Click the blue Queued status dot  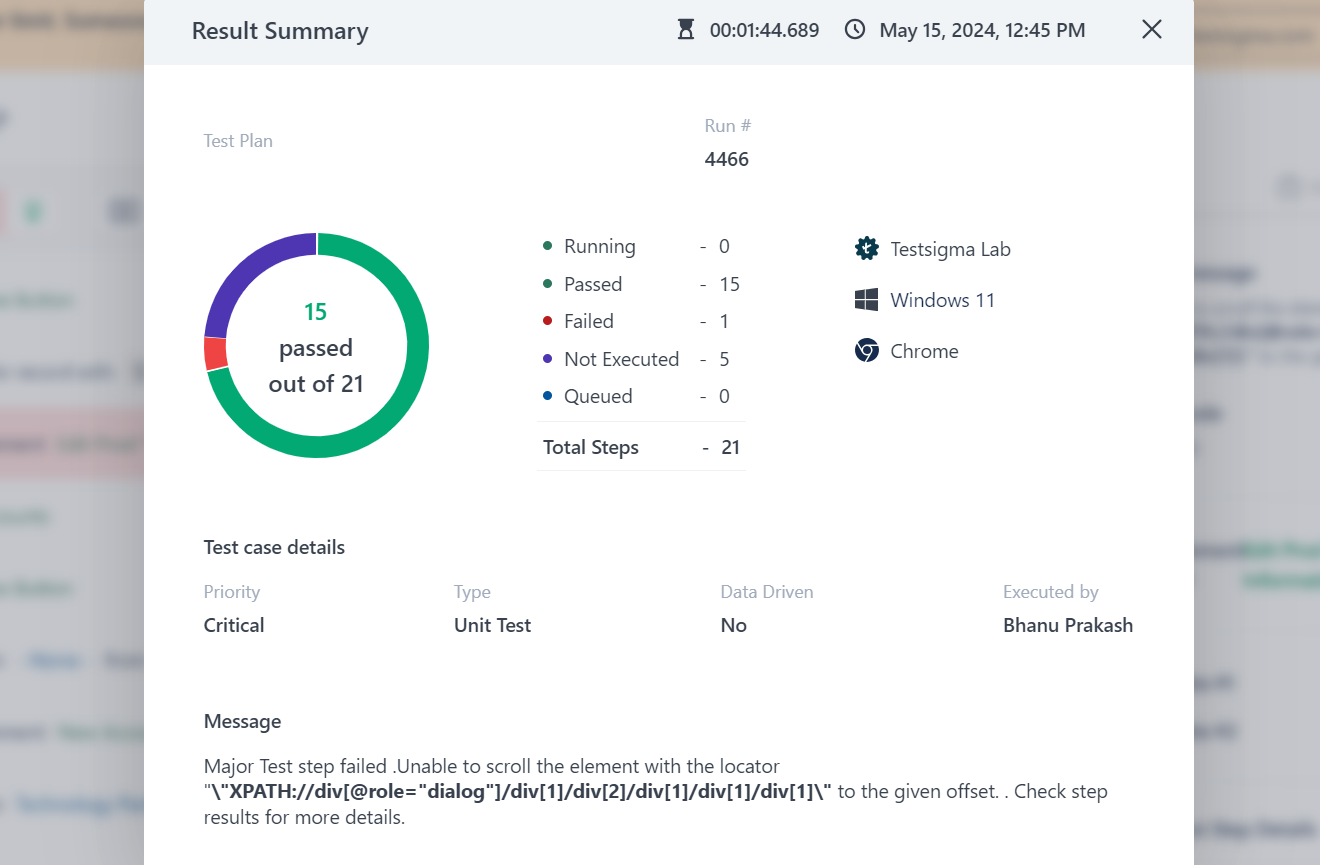[550, 393]
